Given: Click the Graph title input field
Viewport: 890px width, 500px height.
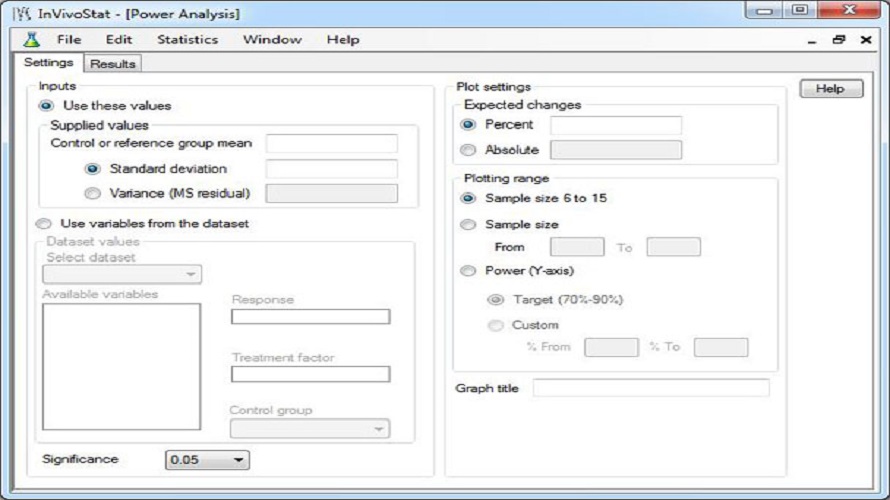Looking at the screenshot, I should point(651,388).
